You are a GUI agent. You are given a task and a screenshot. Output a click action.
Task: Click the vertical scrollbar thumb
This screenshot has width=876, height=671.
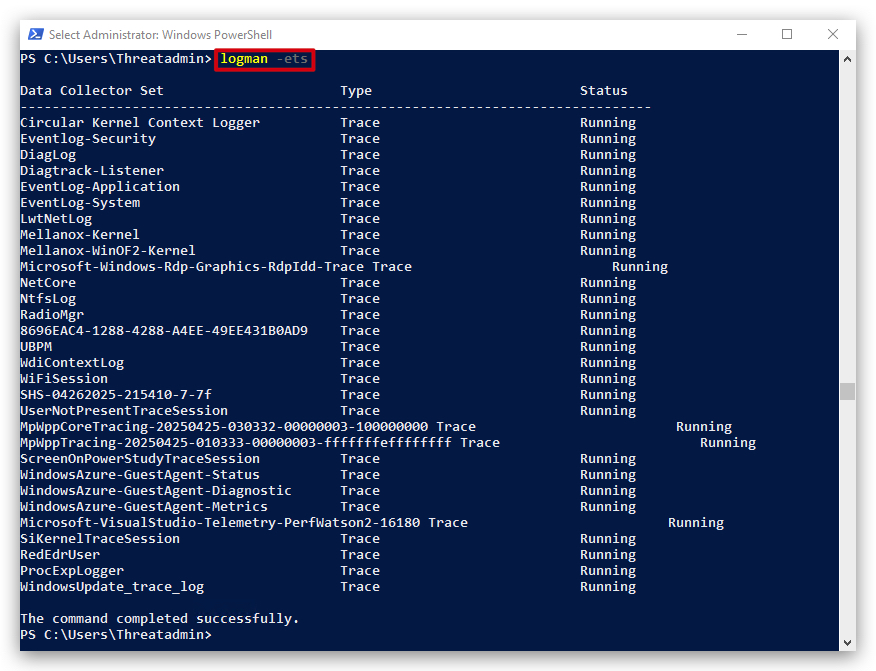(848, 391)
